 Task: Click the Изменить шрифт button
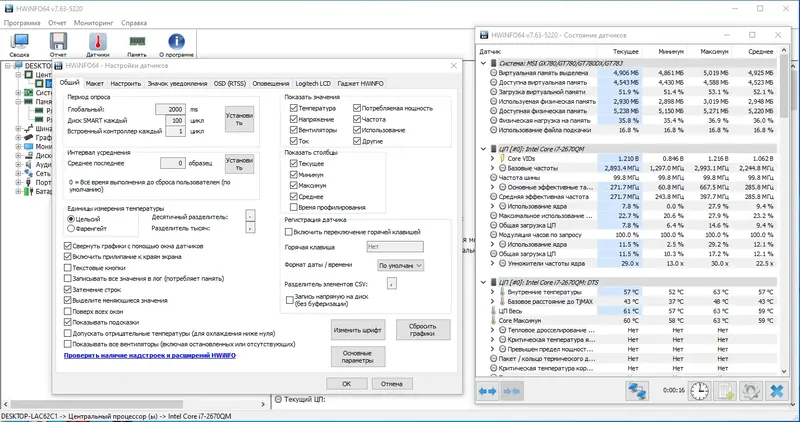click(x=358, y=330)
